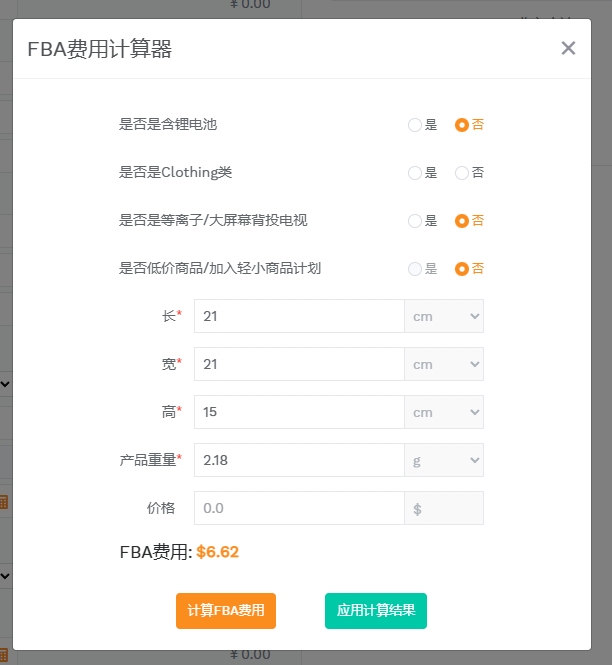Image resolution: width=612 pixels, height=665 pixels.
Task: Select 否 for 是否是Clothing类
Action: pos(462,173)
